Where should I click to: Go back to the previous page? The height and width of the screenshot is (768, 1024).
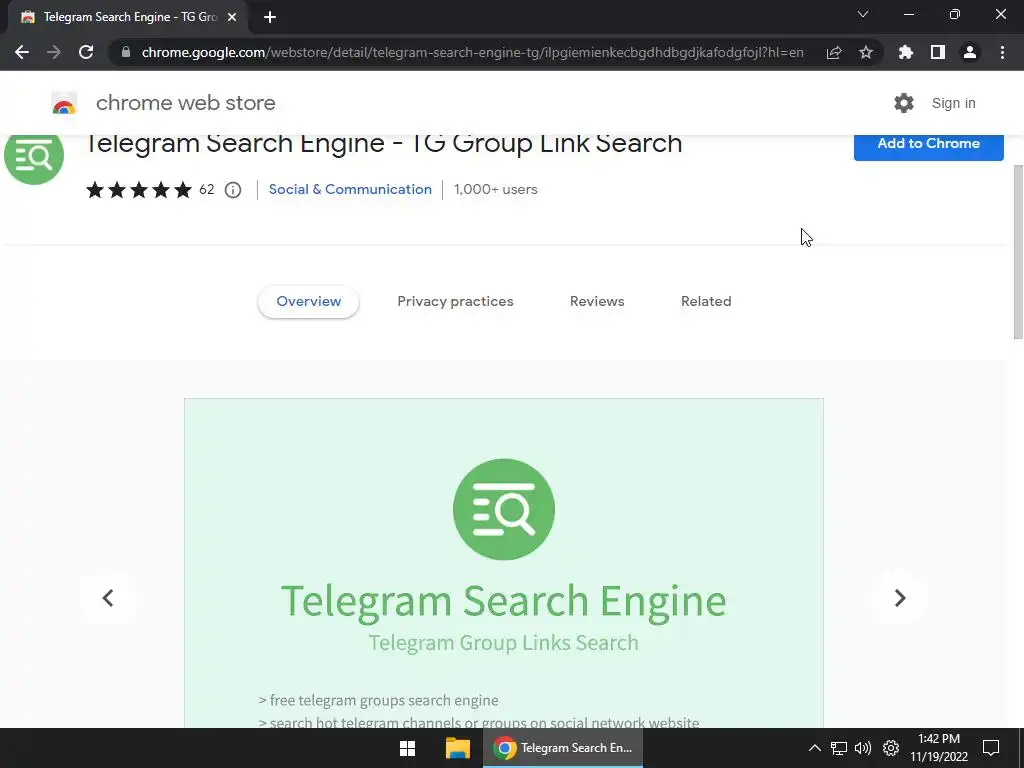click(x=22, y=52)
